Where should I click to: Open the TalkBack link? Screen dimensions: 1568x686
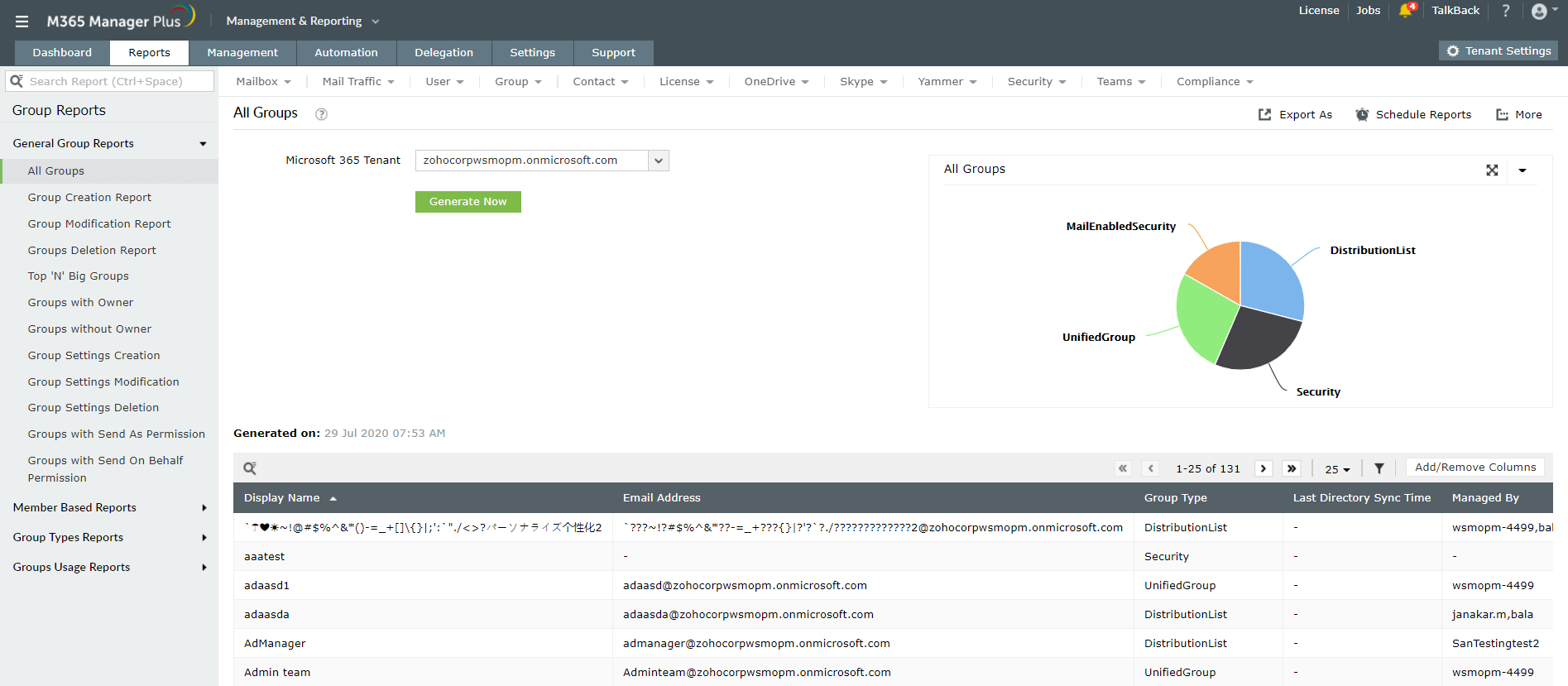[1455, 11]
